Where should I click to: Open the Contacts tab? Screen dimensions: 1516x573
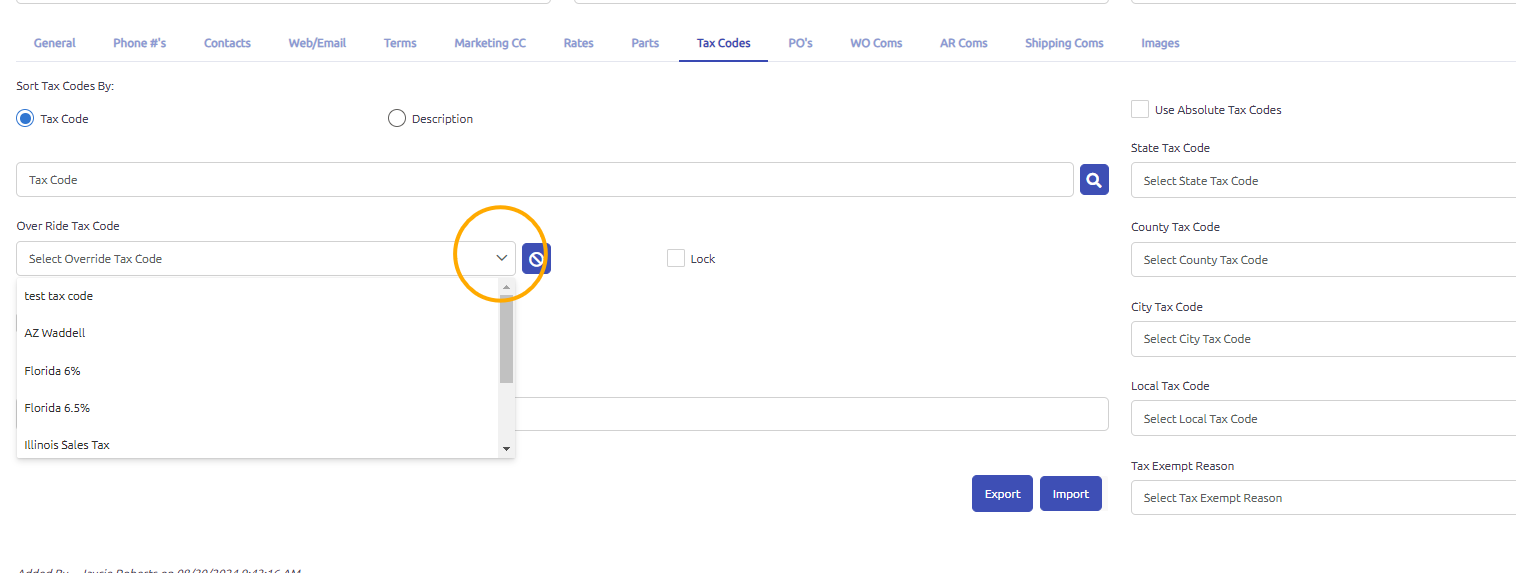[227, 43]
